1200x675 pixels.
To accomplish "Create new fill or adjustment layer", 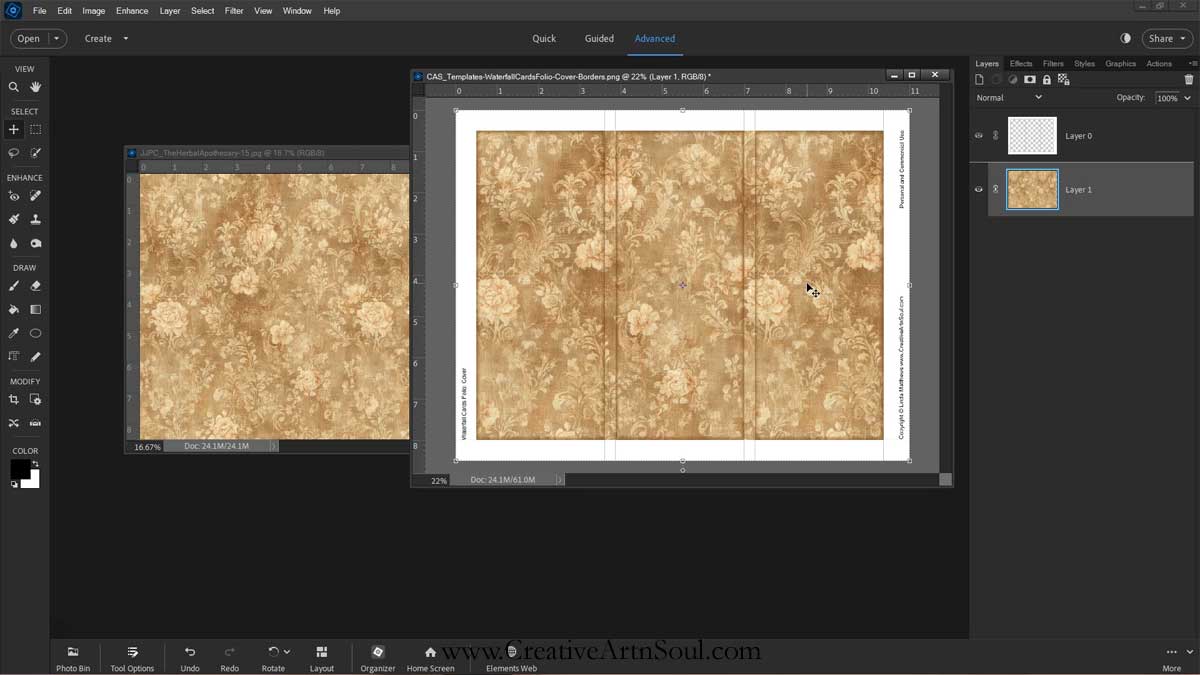I will pos(1014,79).
